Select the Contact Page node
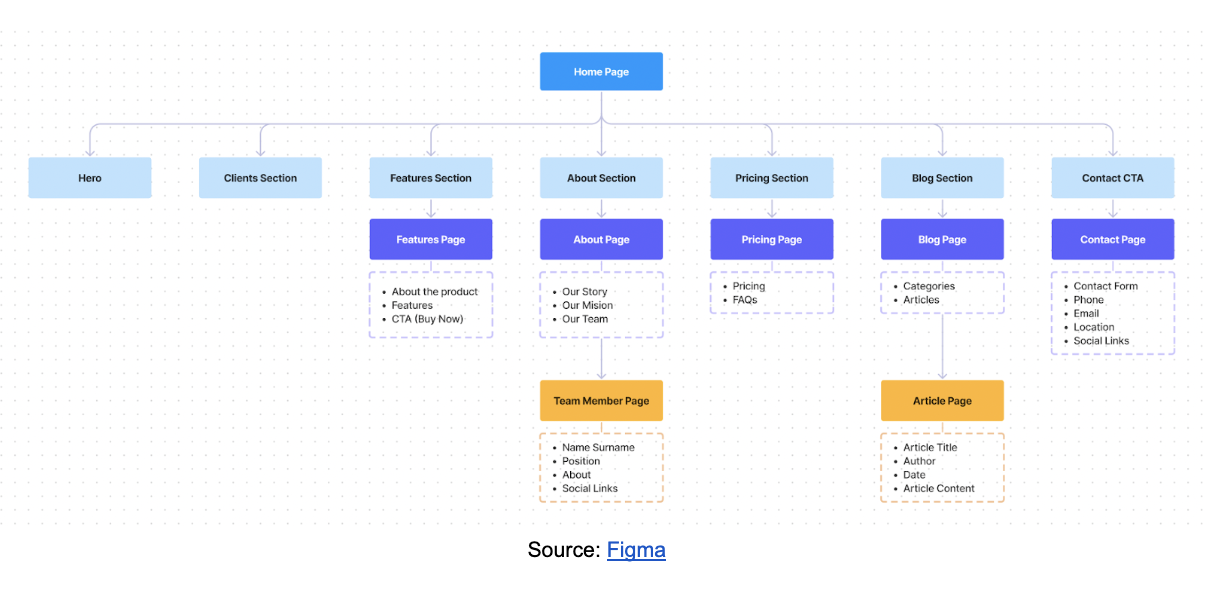Screen dimensions: 1210x592 click(1112, 240)
